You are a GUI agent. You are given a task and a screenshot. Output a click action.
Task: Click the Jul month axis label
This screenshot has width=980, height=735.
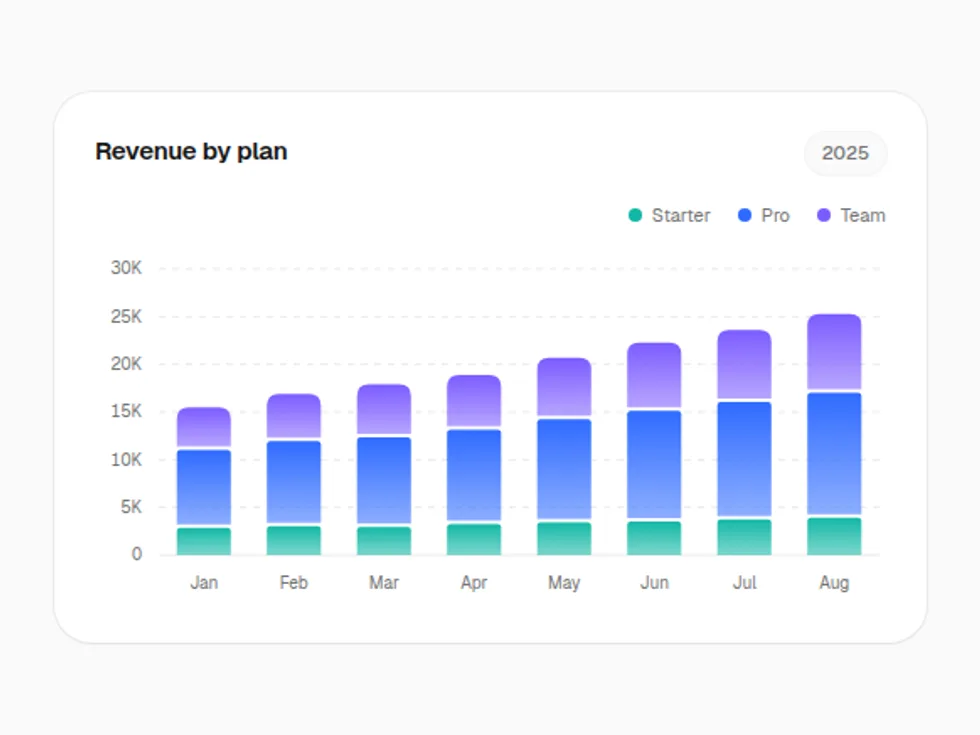[x=744, y=582]
